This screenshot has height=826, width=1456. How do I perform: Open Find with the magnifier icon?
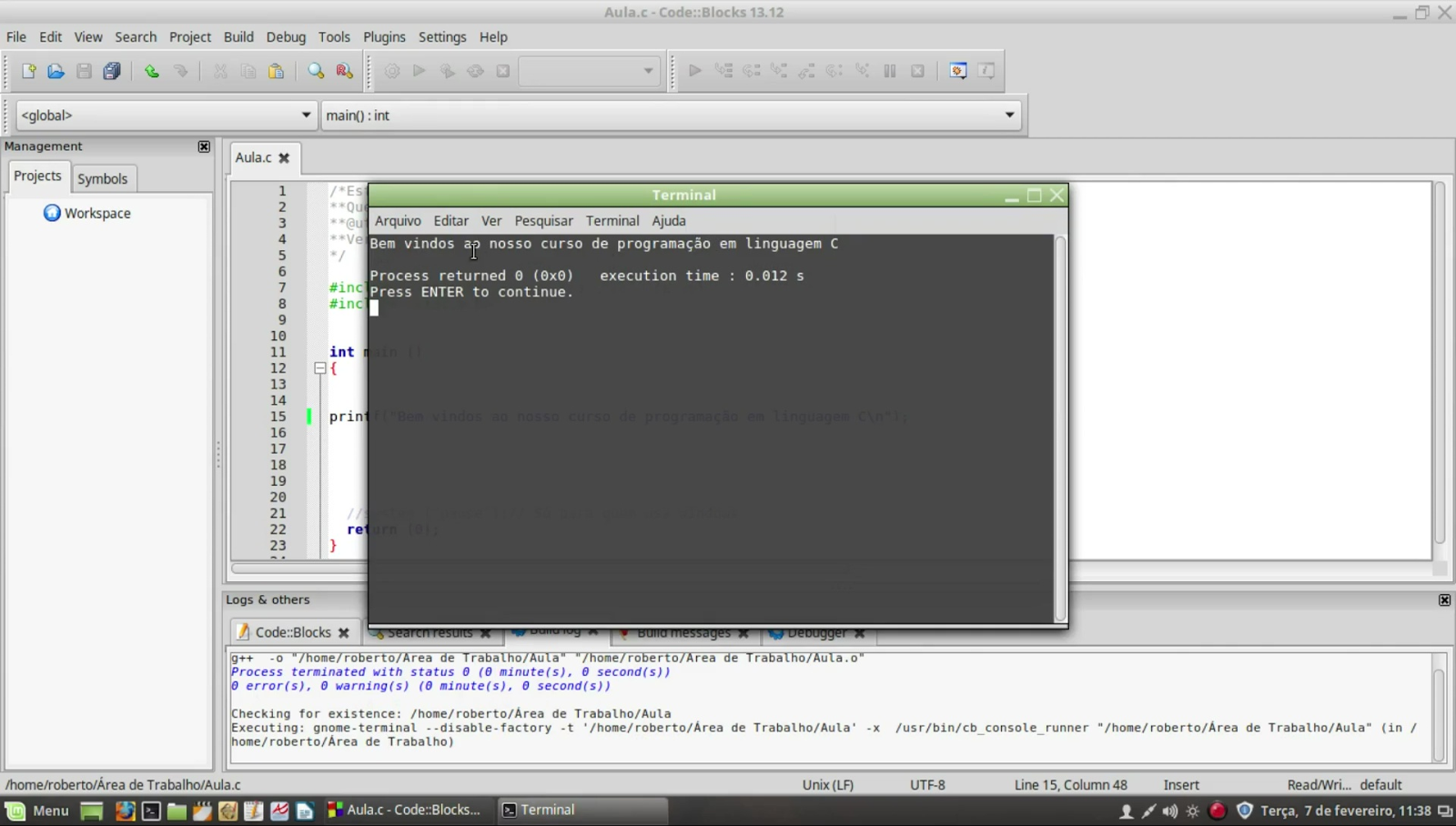click(316, 71)
